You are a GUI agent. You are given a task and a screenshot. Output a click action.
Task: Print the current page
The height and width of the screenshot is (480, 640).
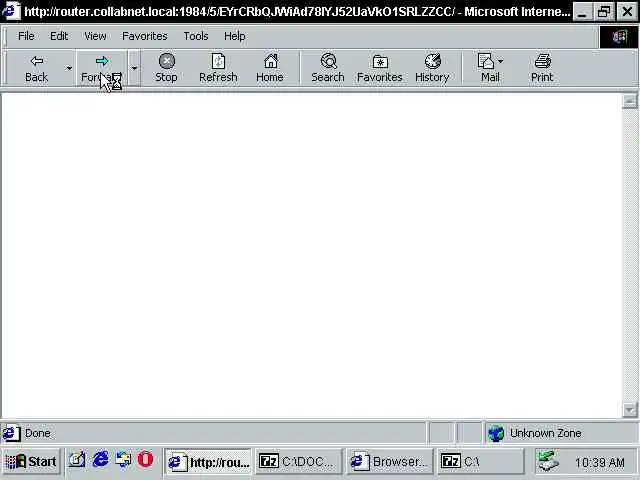point(542,68)
